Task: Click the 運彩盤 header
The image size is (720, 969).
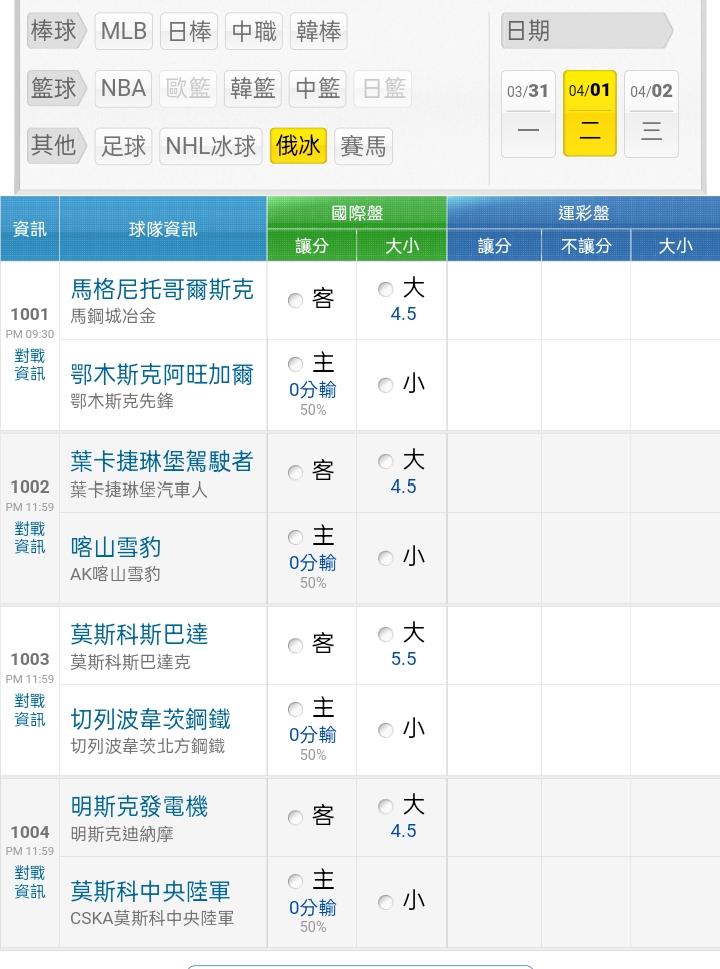Action: click(583, 213)
